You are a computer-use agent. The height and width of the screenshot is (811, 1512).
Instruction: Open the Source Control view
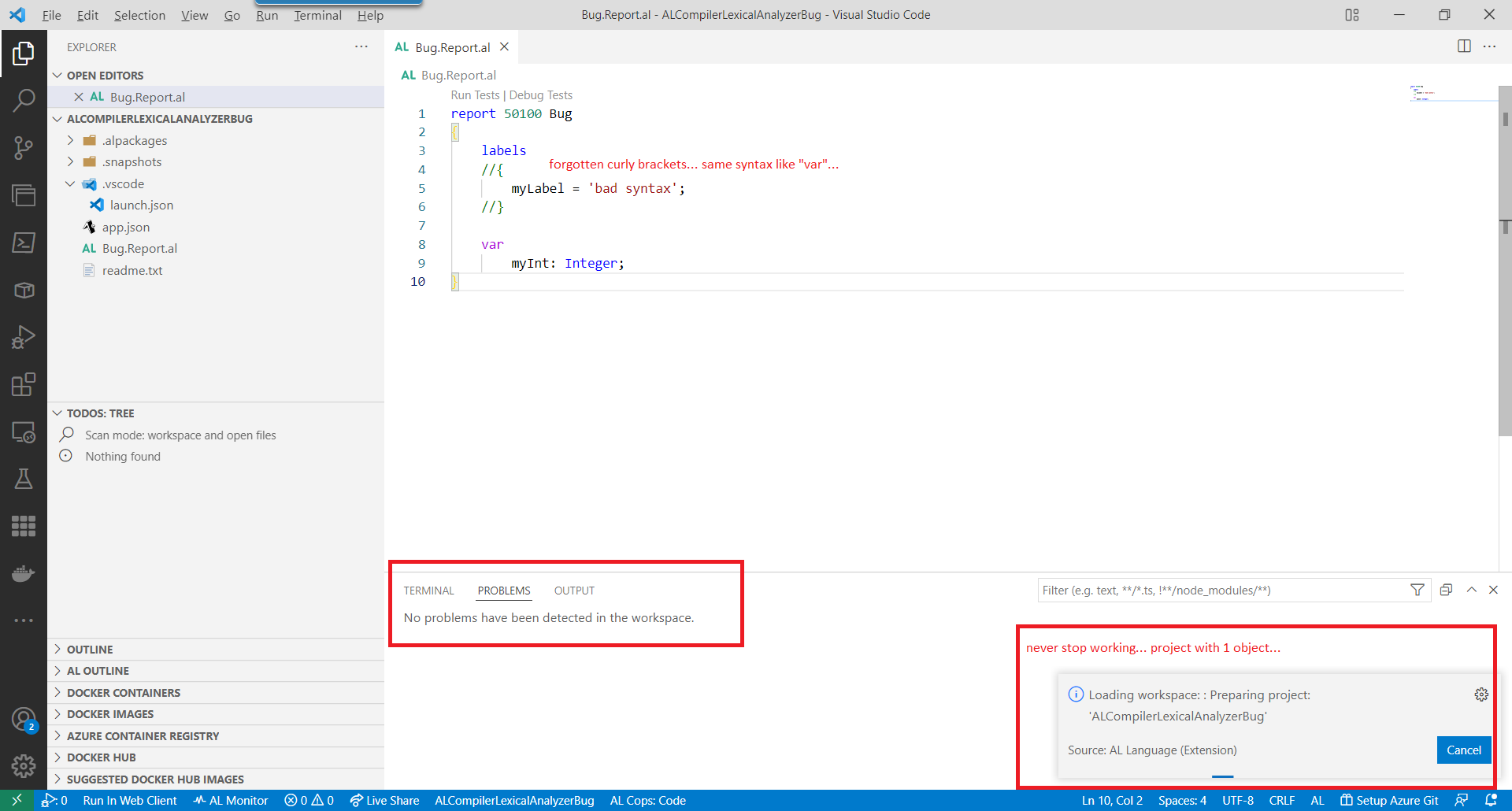[x=24, y=148]
